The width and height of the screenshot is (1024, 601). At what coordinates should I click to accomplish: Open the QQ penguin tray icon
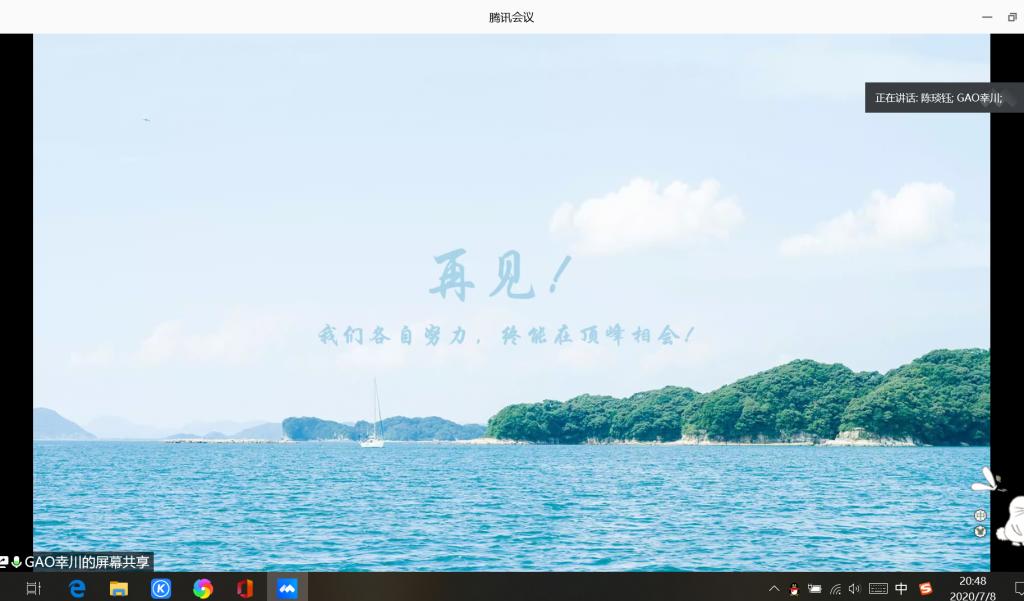[794, 589]
